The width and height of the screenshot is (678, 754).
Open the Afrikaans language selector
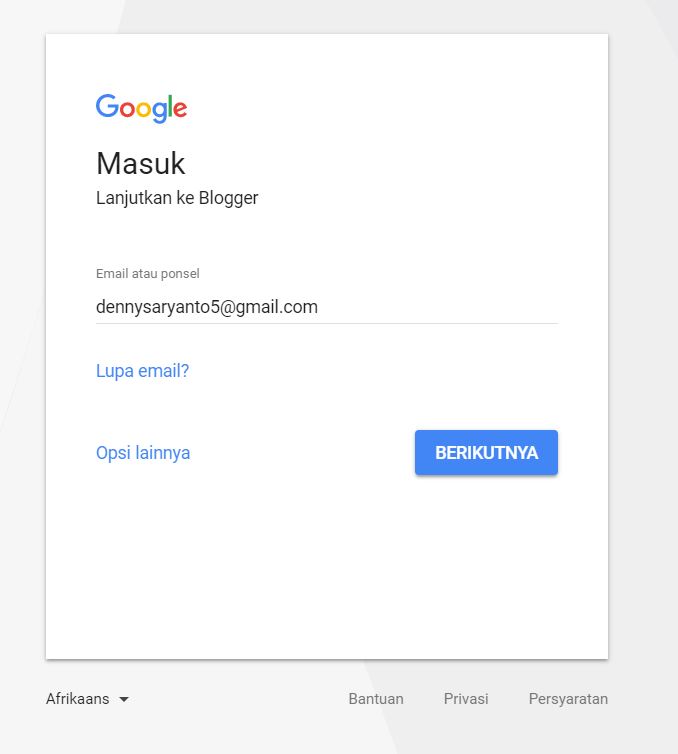click(88, 699)
